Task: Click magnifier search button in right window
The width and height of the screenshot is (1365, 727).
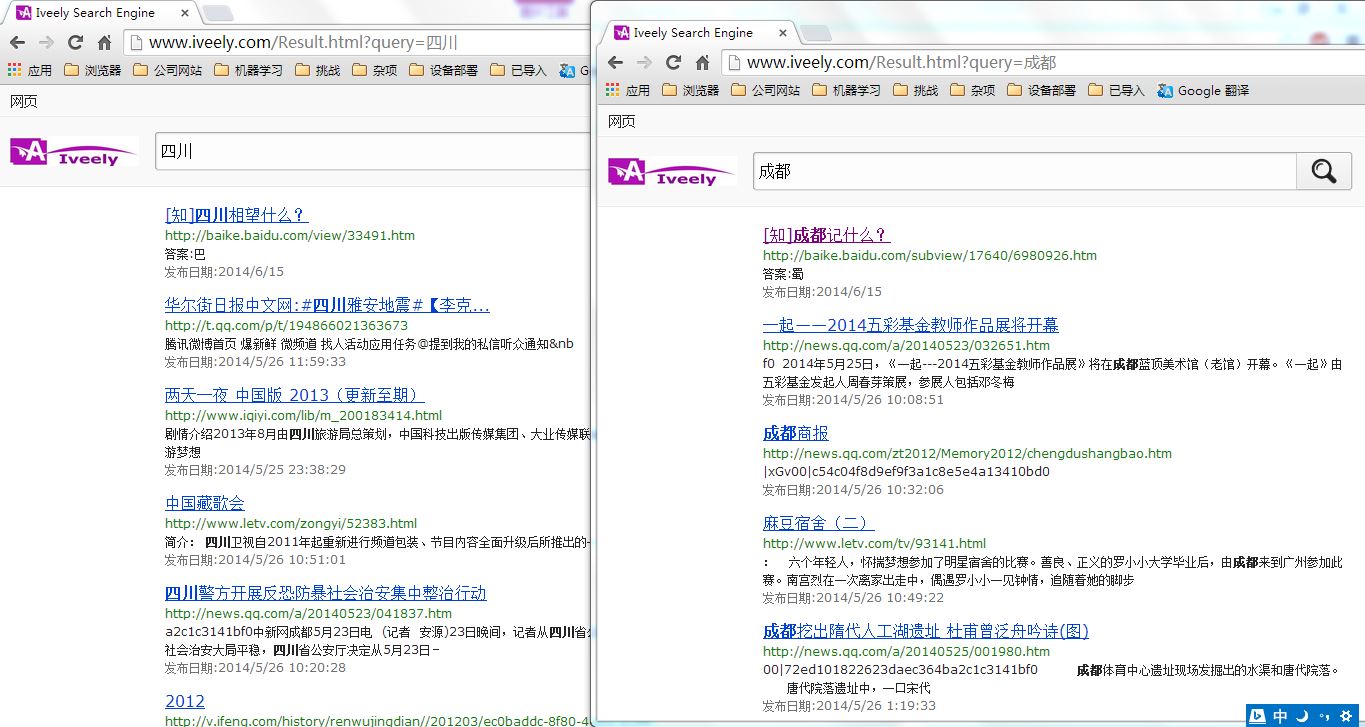Action: pos(1324,171)
